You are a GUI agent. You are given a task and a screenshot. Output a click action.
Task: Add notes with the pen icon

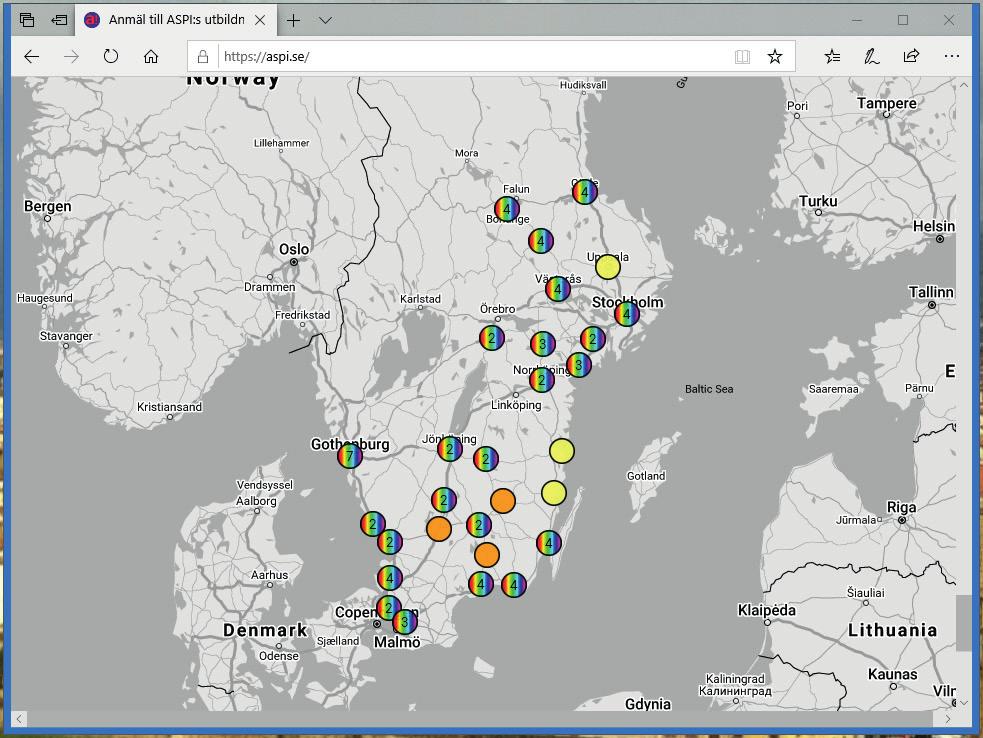click(871, 56)
